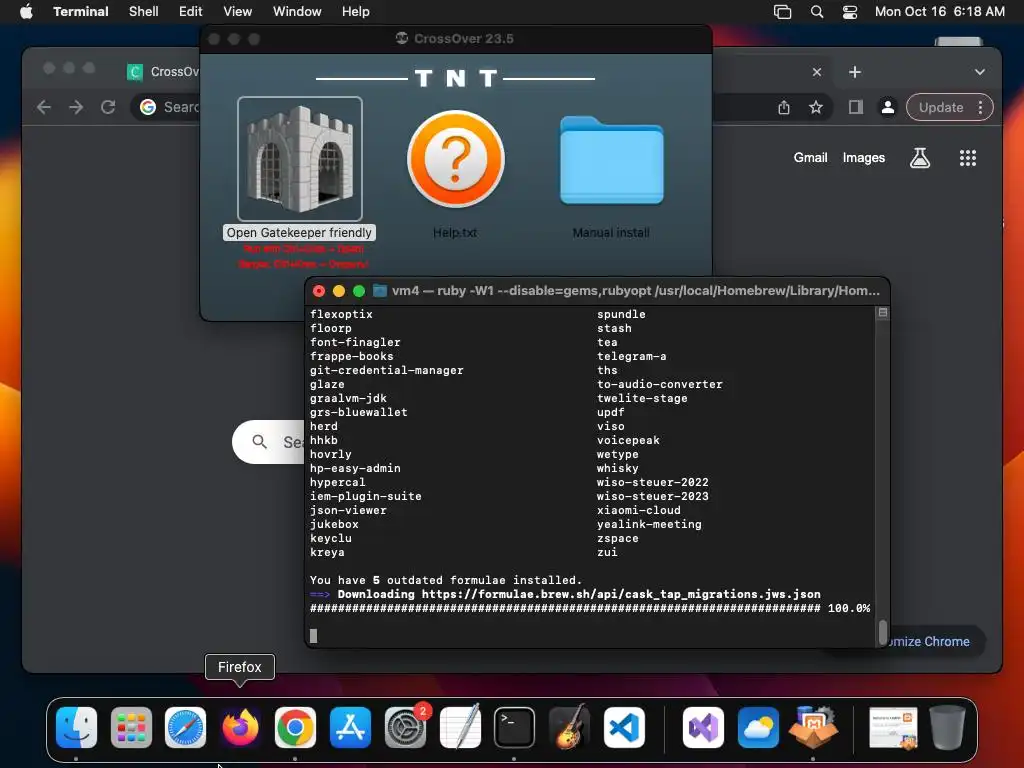Open the Shell menu
The height and width of the screenshot is (768, 1024).
click(x=144, y=11)
